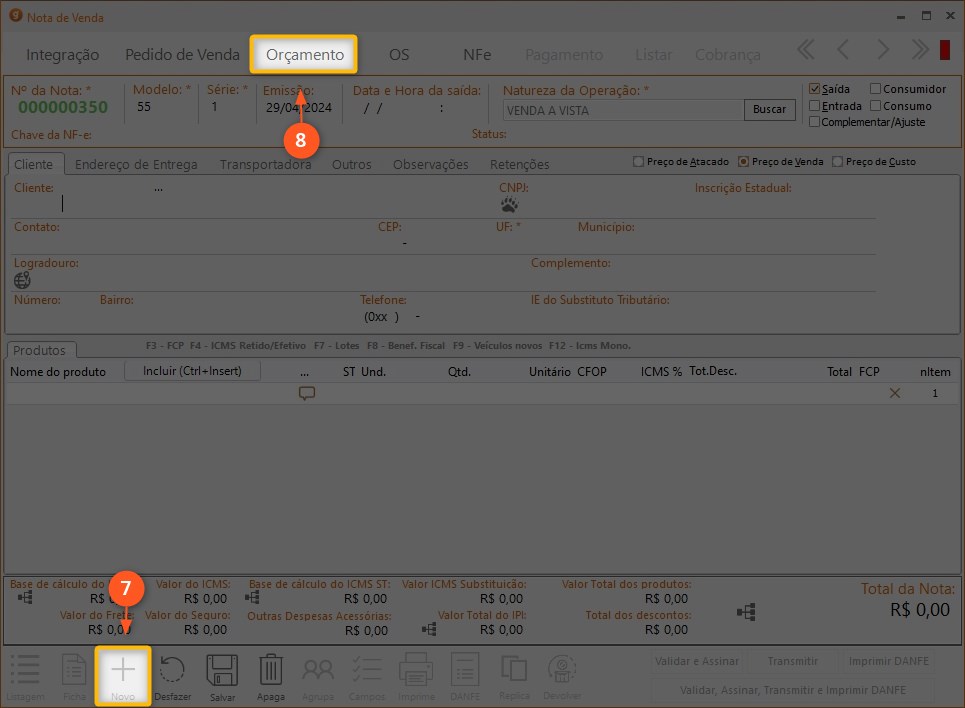The width and height of the screenshot is (965, 708).
Task: Click the Natureza da Operação field
Action: pyautogui.click(x=622, y=110)
